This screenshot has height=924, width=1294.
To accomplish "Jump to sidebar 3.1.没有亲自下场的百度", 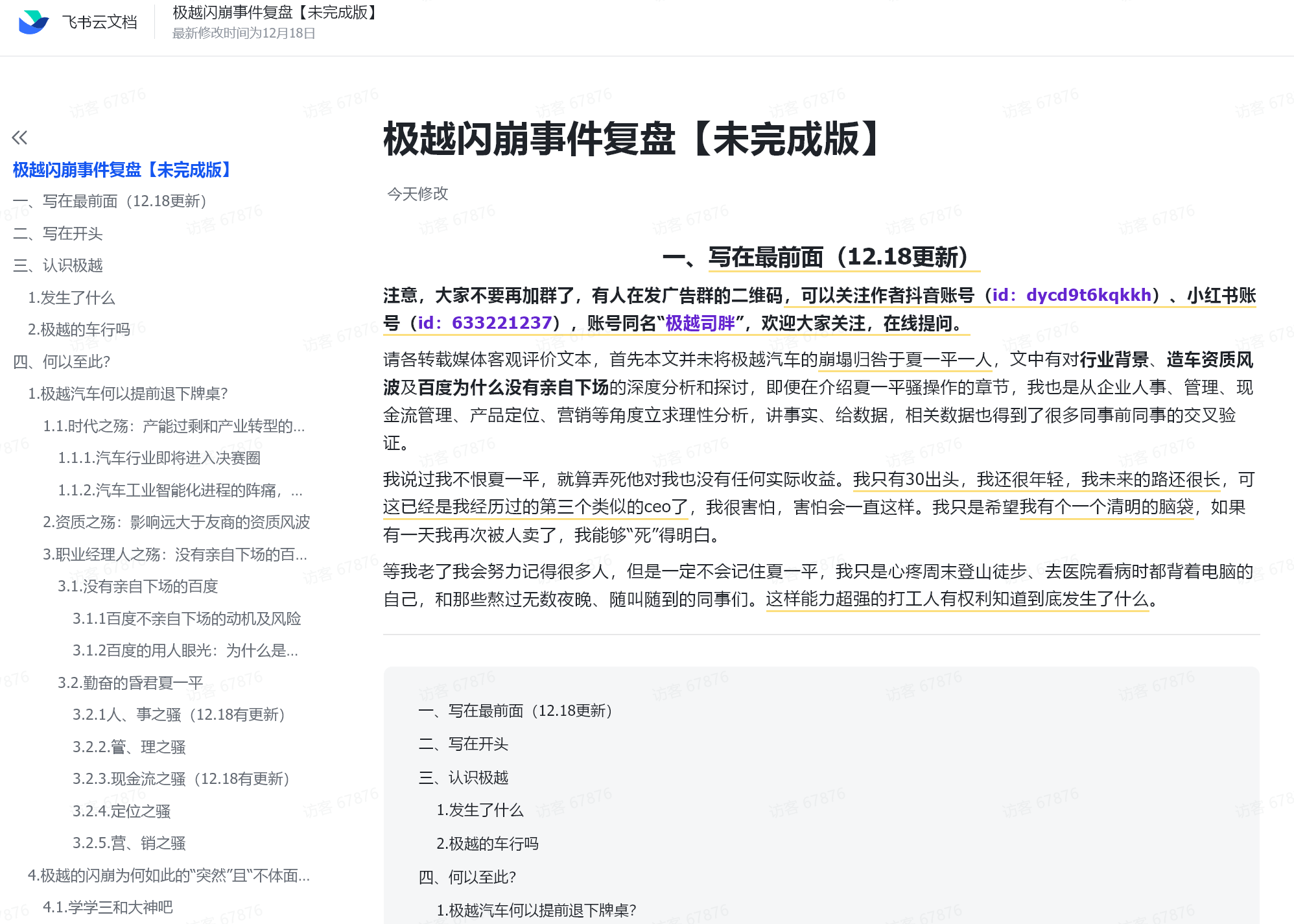I will (x=137, y=586).
